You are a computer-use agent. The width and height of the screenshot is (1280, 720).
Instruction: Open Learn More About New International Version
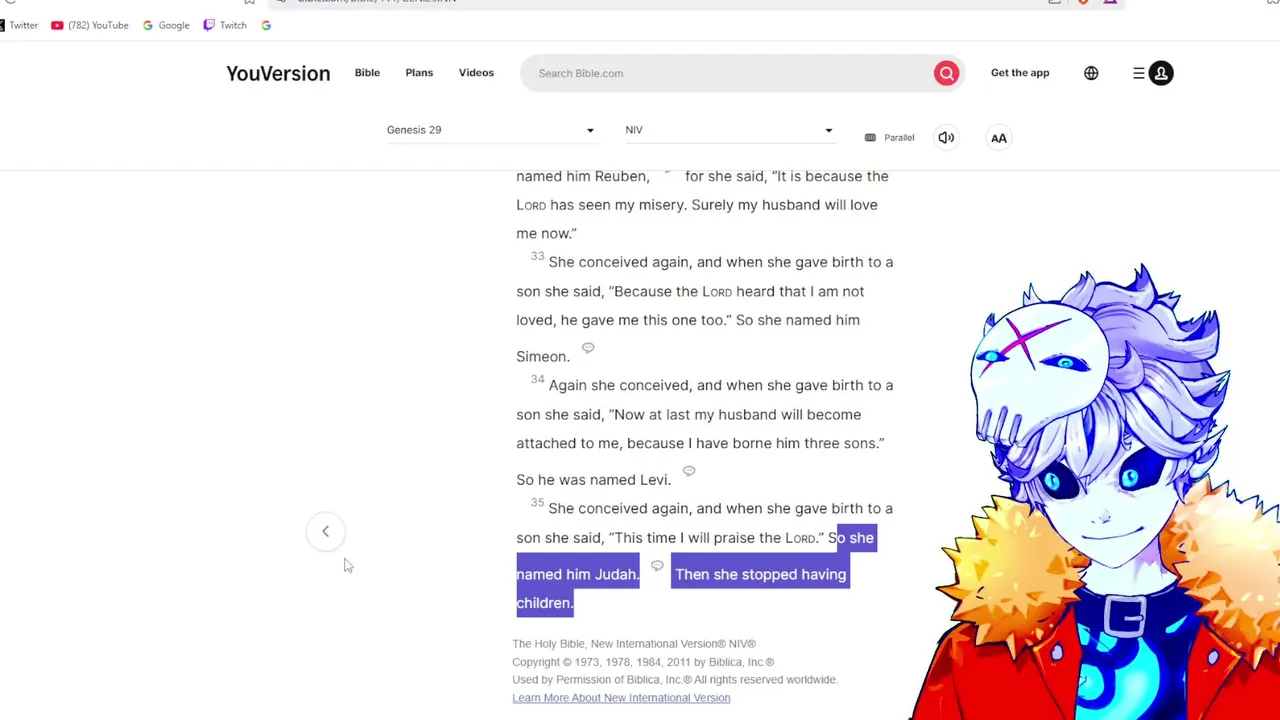(x=621, y=698)
